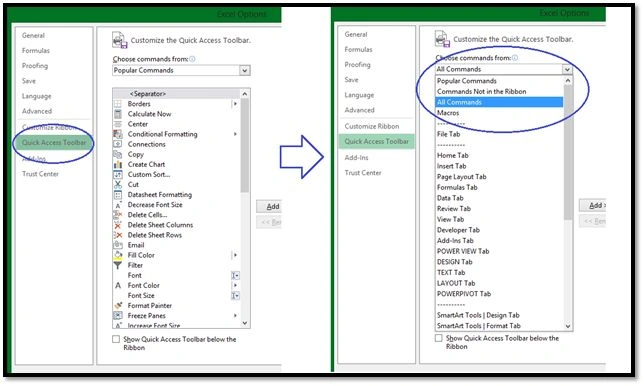Open Save category in right dialog
The height and width of the screenshot is (386, 644).
pyautogui.click(x=352, y=80)
